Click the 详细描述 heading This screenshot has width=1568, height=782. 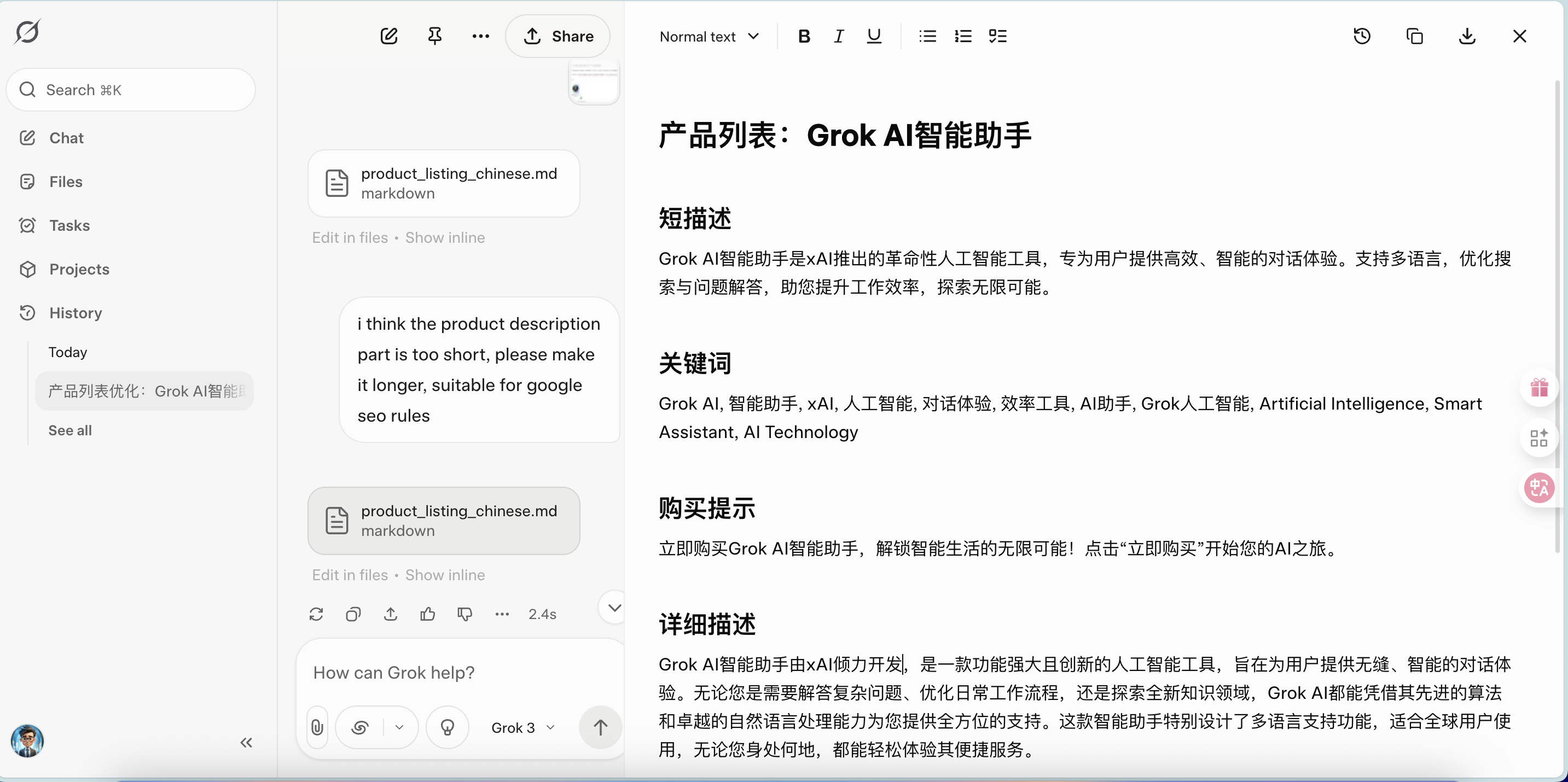click(707, 625)
